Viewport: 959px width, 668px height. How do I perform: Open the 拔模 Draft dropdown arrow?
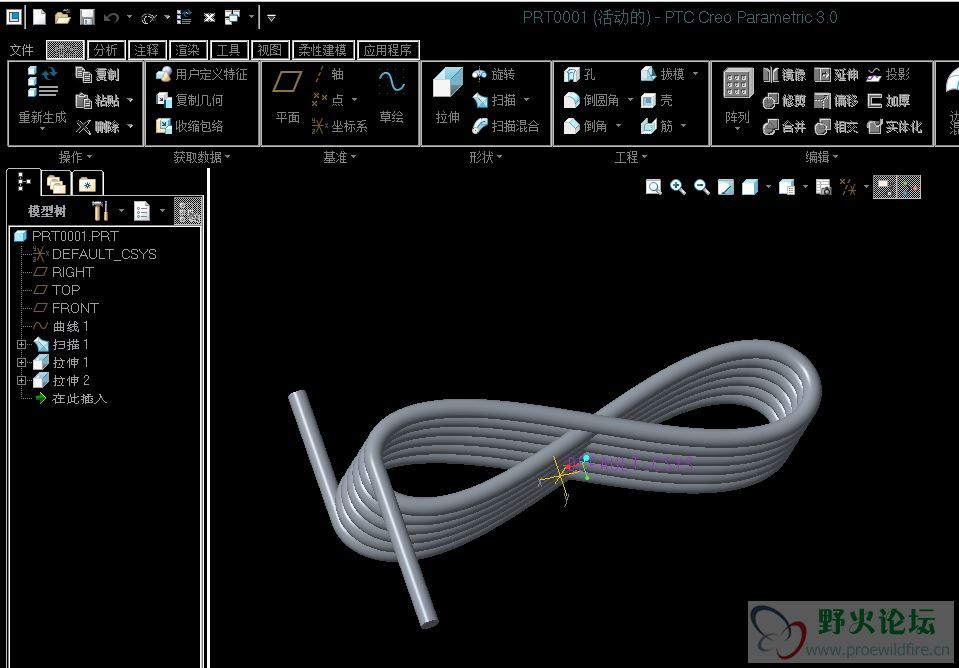tap(695, 74)
